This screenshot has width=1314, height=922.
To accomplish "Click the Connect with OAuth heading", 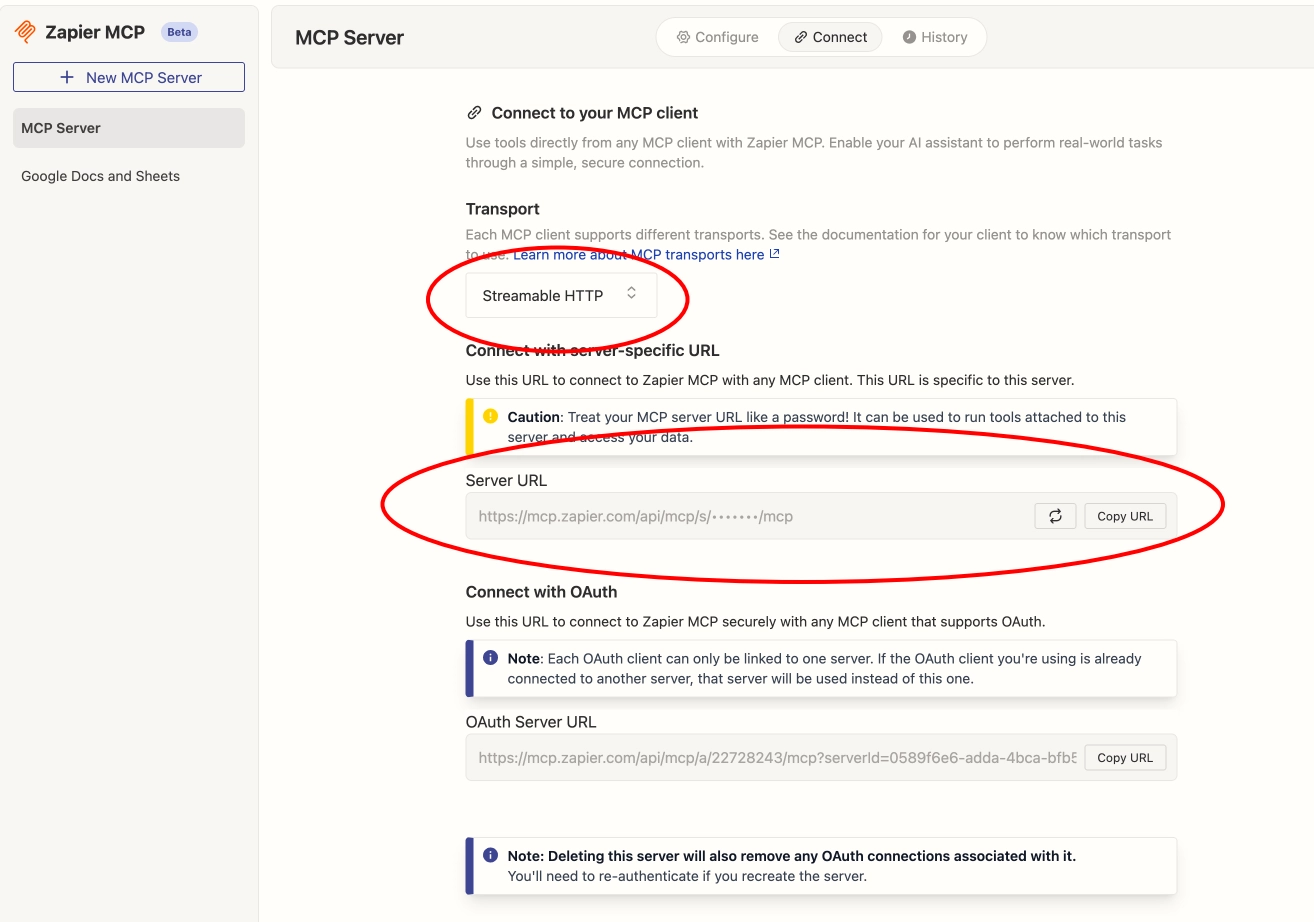I will [541, 592].
